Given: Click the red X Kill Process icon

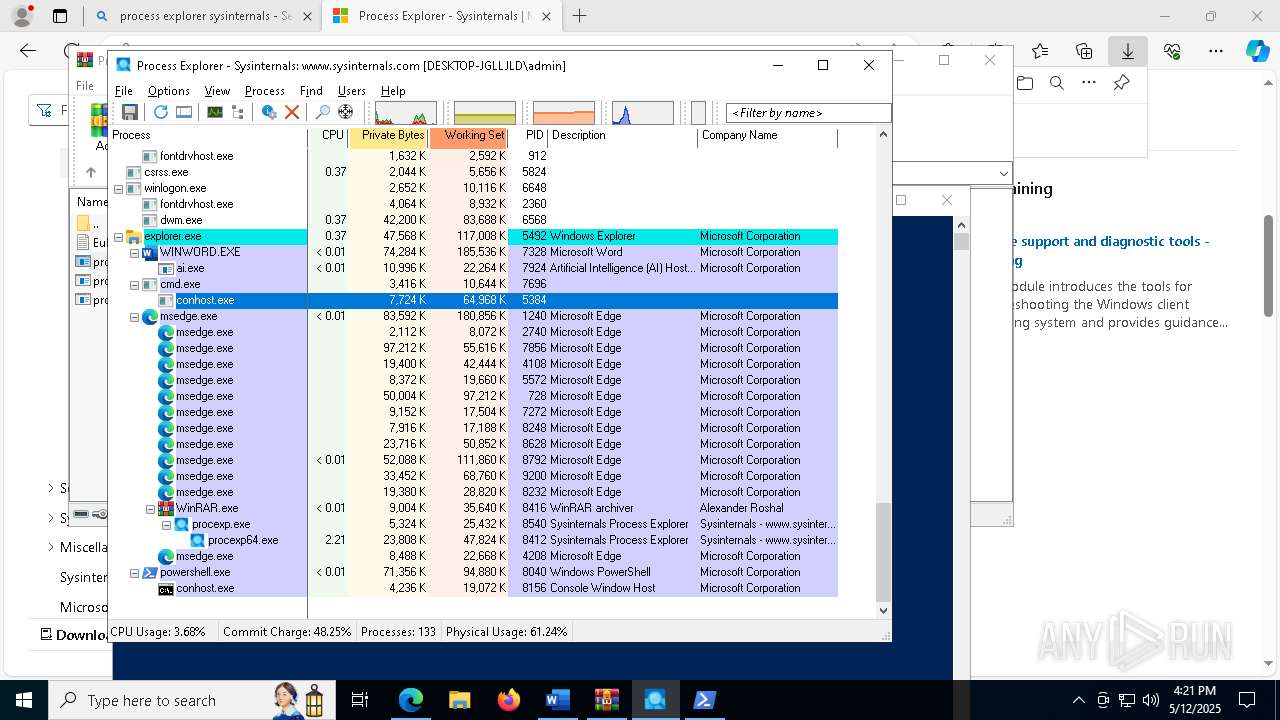Looking at the screenshot, I should 292,112.
